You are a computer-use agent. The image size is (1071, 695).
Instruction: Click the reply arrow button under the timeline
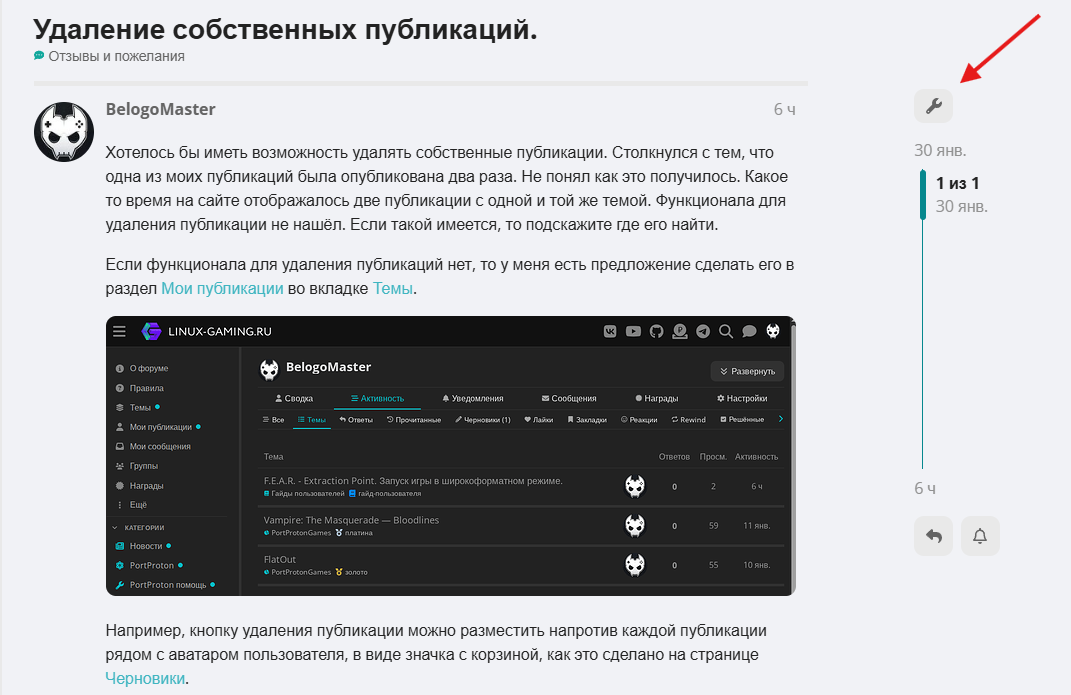point(933,536)
